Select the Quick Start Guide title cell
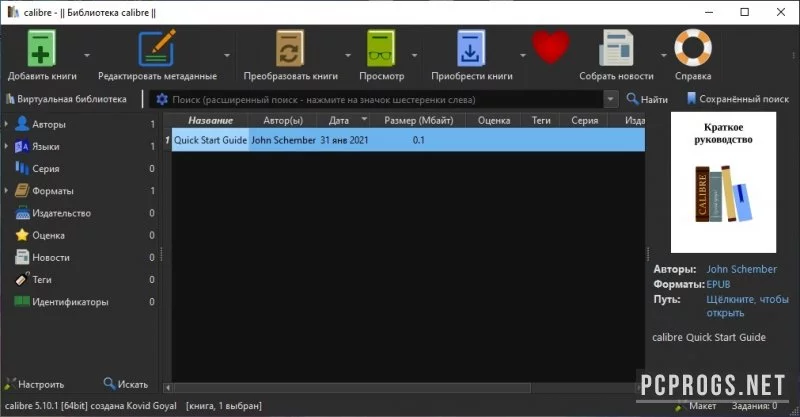Screen dimensions: 800x417 point(210,140)
